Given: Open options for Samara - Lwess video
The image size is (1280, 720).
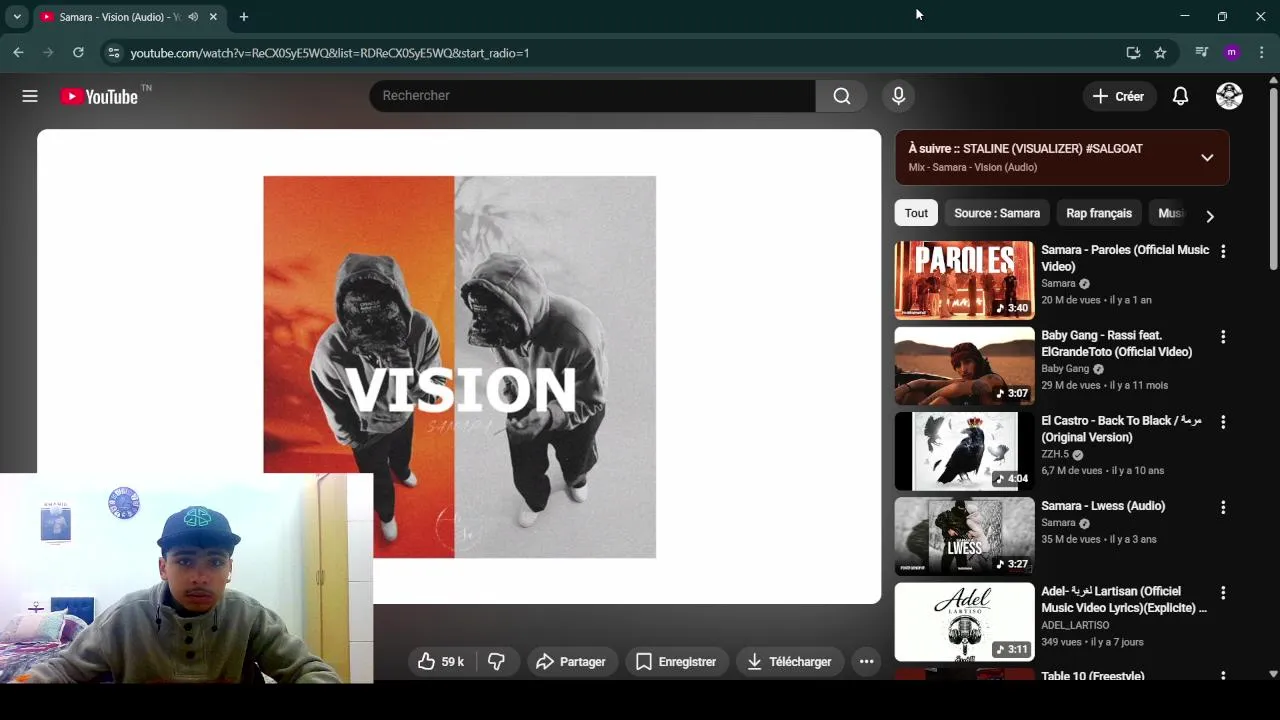Looking at the screenshot, I should pyautogui.click(x=1222, y=508).
